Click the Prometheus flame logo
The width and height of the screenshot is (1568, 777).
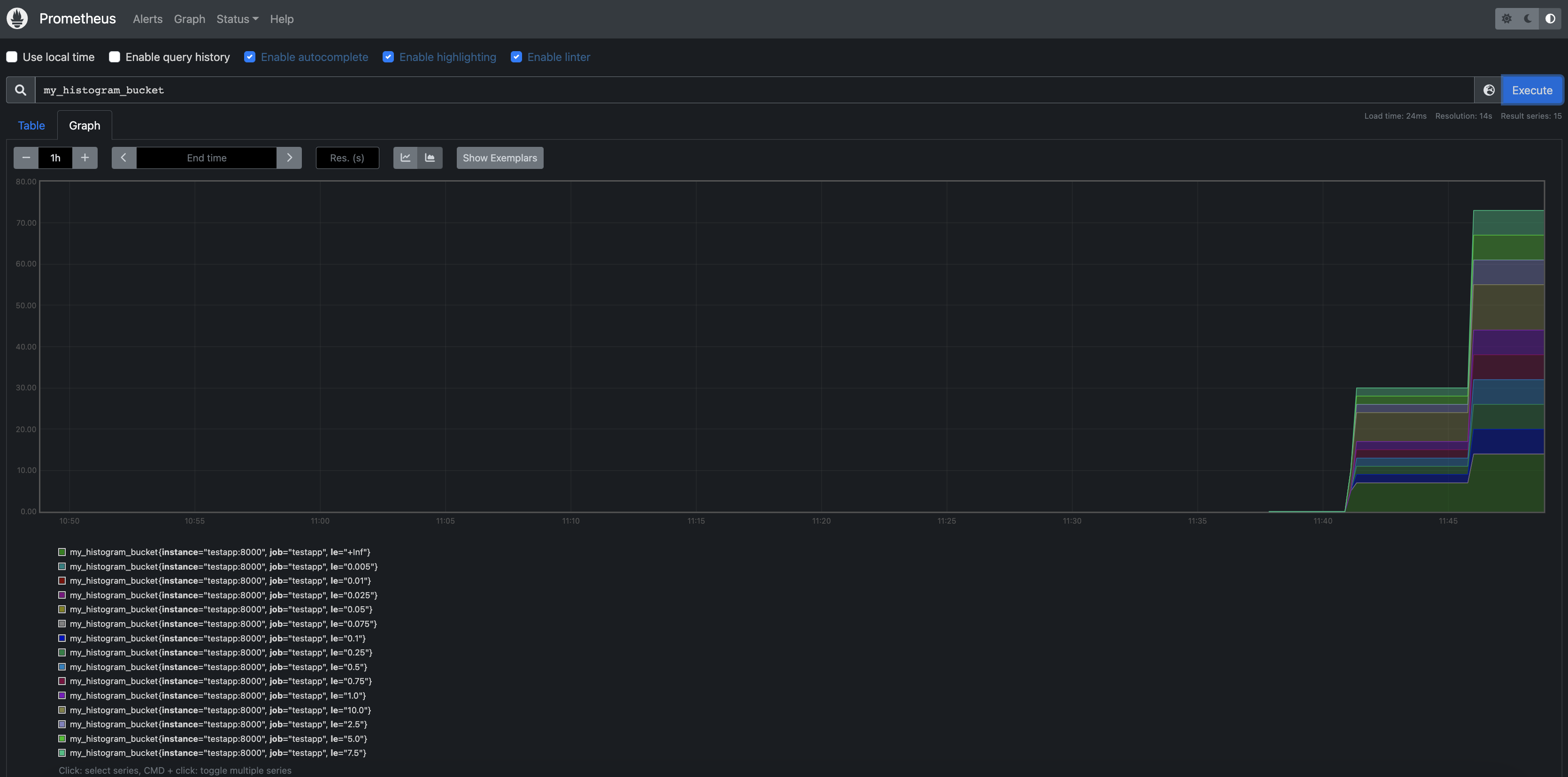click(x=17, y=18)
